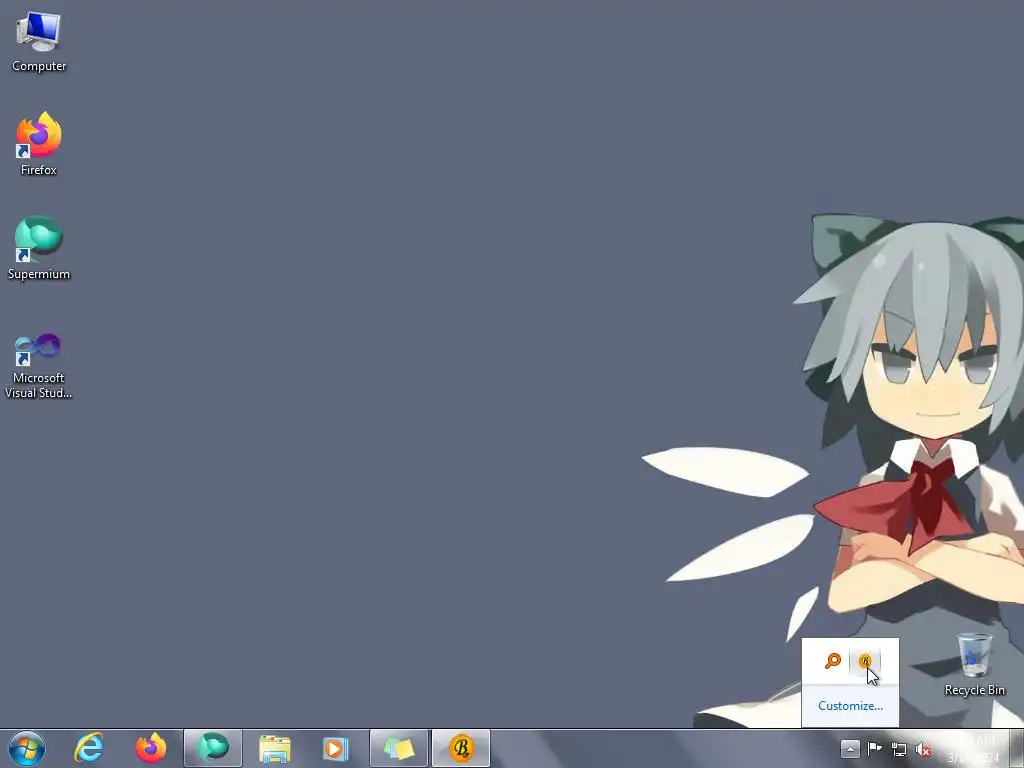
Task: Open the Action Center flag icon
Action: pyautogui.click(x=874, y=749)
